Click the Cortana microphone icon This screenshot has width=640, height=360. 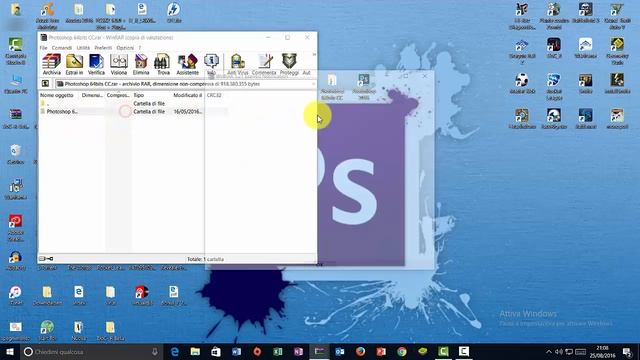pyautogui.click(x=155, y=351)
